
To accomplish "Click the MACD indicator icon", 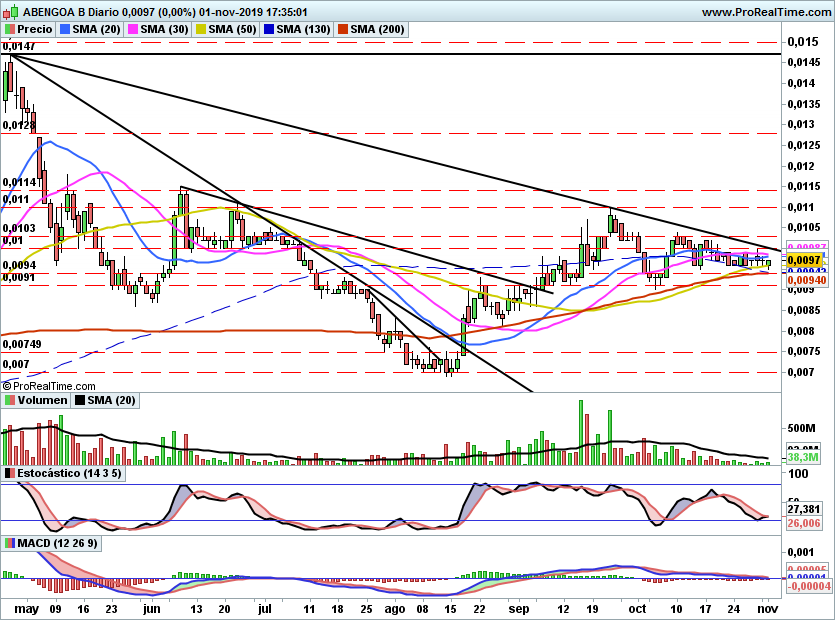I will pos(10,543).
